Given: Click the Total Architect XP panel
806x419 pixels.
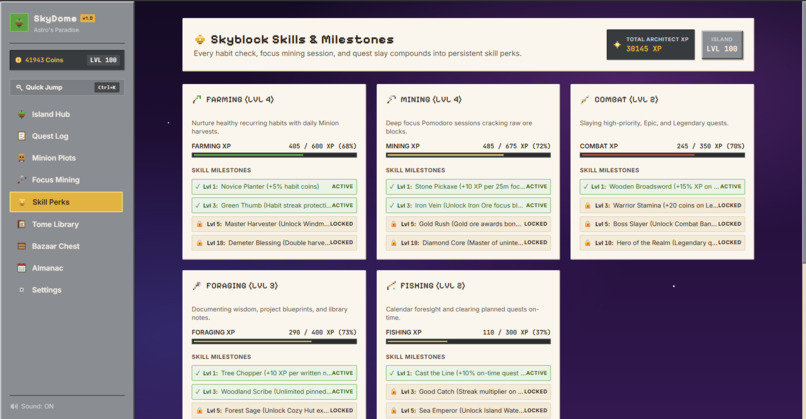Looking at the screenshot, I should click(x=650, y=45).
